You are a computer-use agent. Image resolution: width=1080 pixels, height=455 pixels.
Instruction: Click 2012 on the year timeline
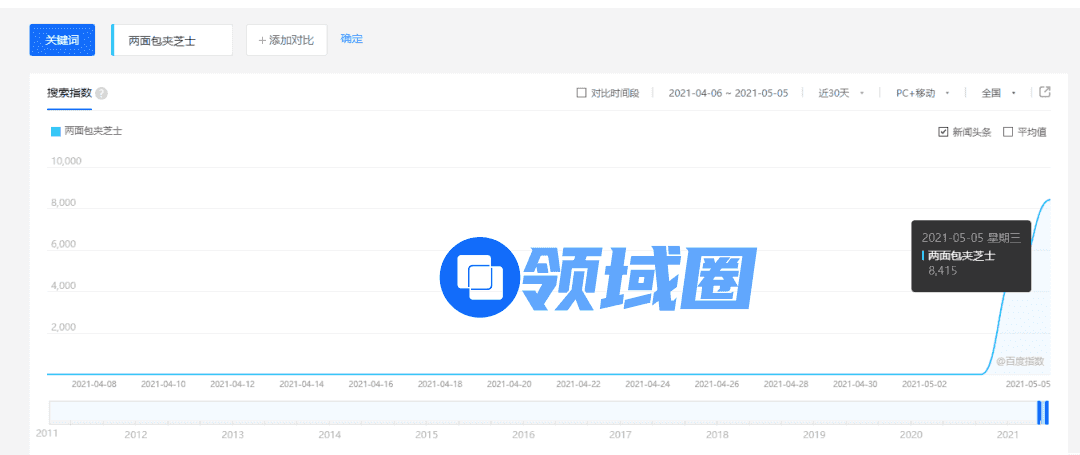(x=136, y=435)
